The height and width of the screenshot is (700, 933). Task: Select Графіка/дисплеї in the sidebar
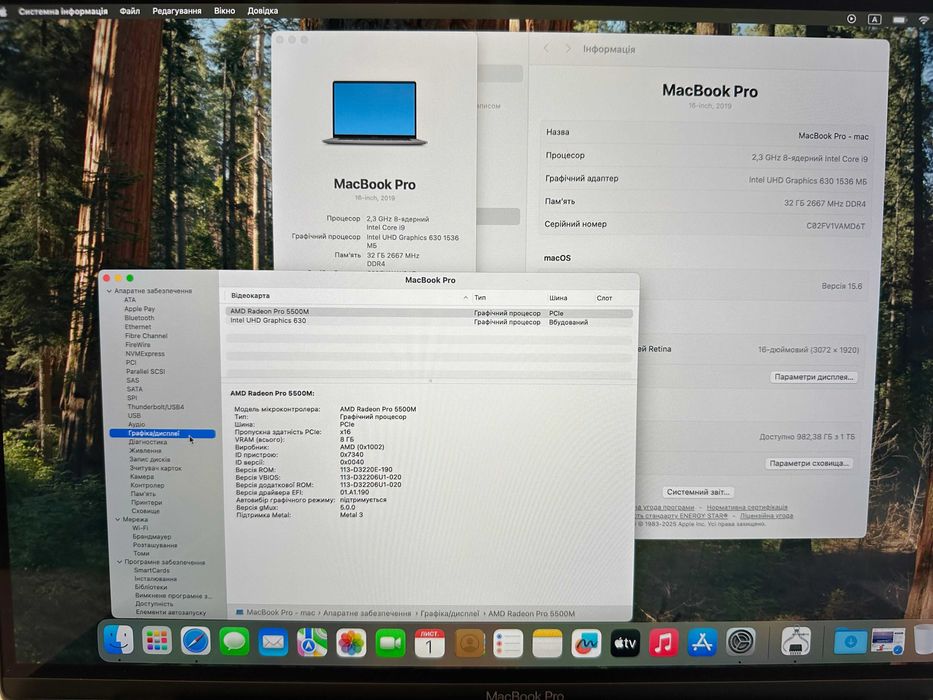(162, 433)
